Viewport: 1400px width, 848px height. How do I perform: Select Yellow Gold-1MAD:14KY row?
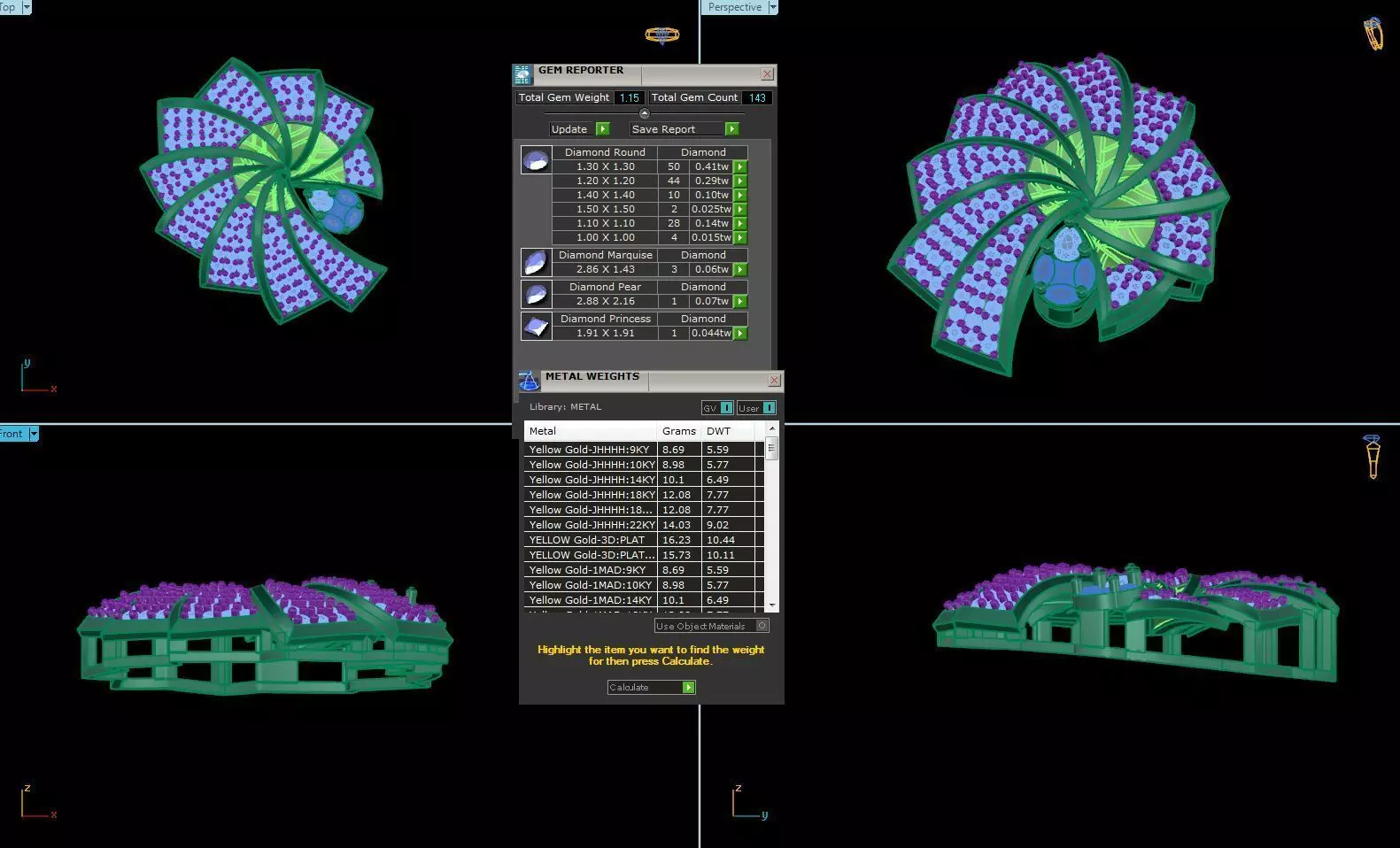click(644, 600)
